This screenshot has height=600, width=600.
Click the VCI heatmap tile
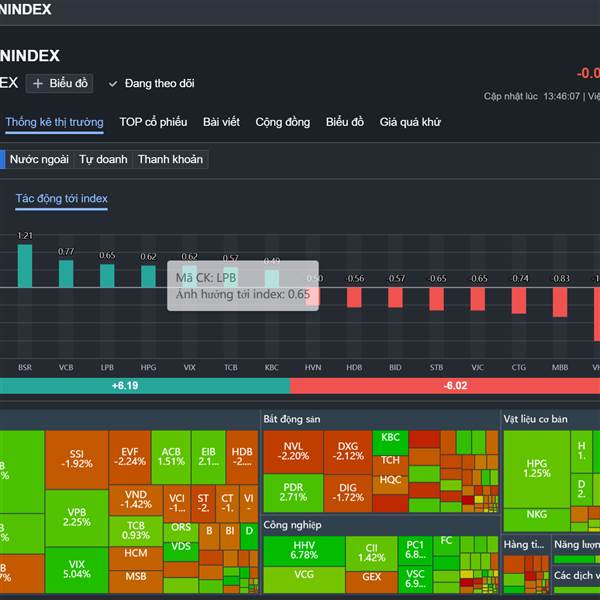coord(177,504)
